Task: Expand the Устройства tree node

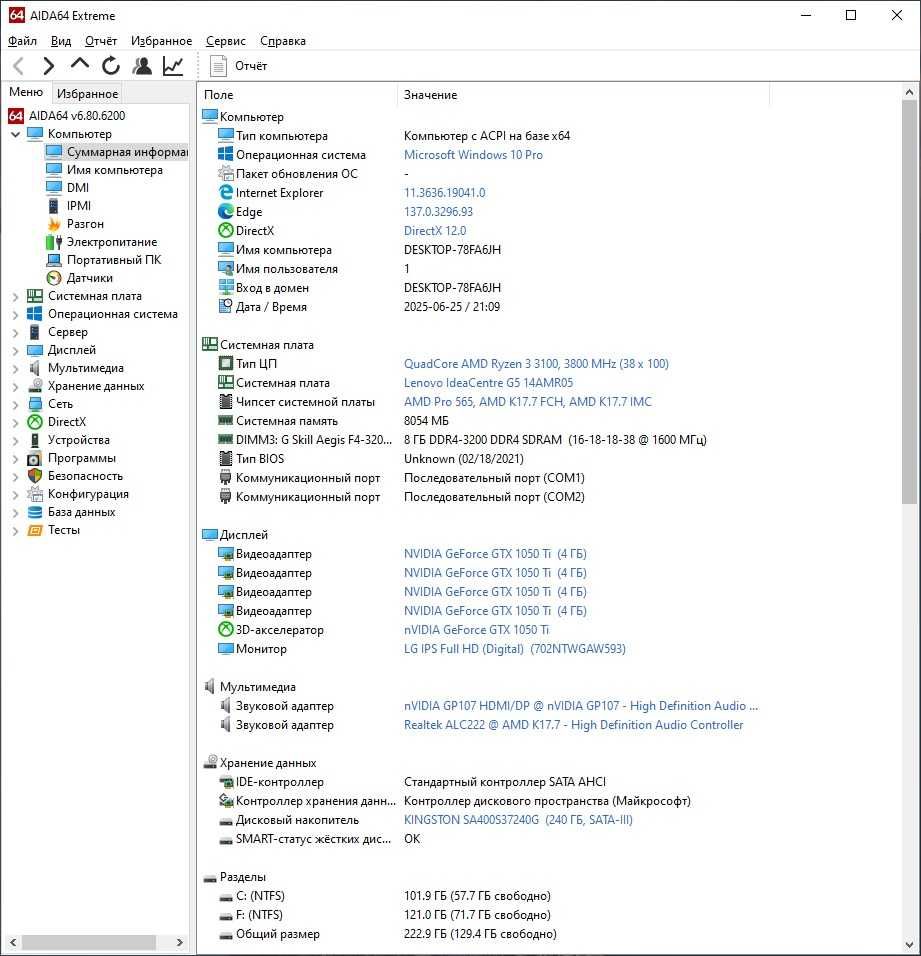Action: click(16, 441)
